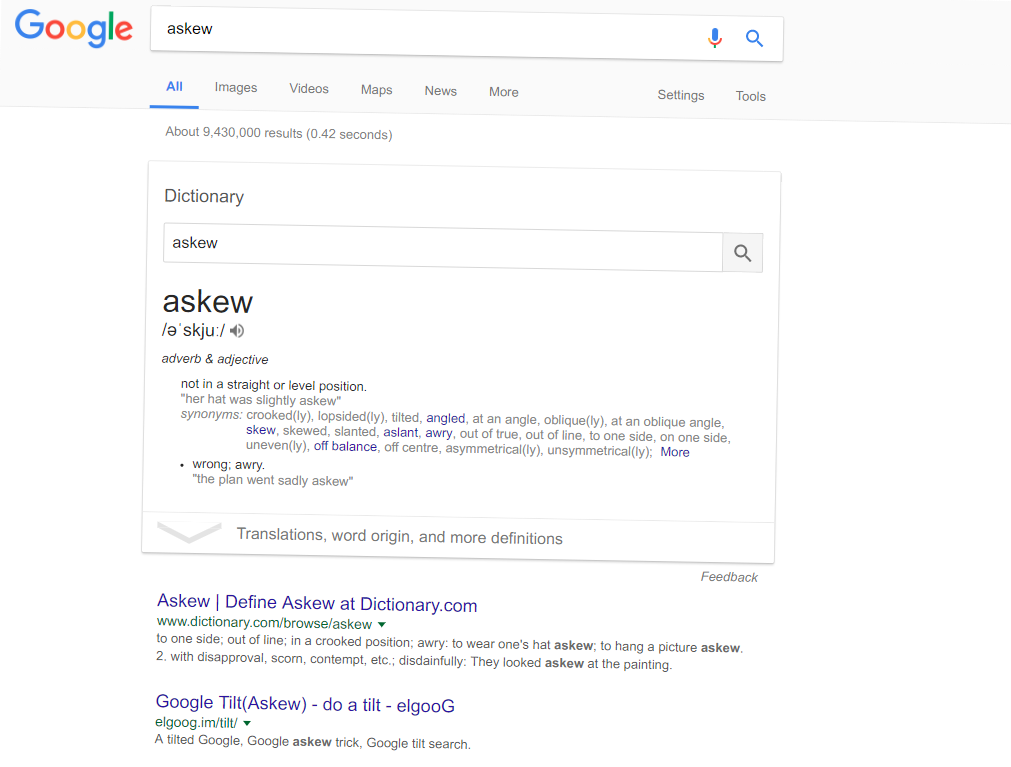Screen dimensions: 1011x767
Task: Click the dictionary word input field
Action: click(442, 246)
